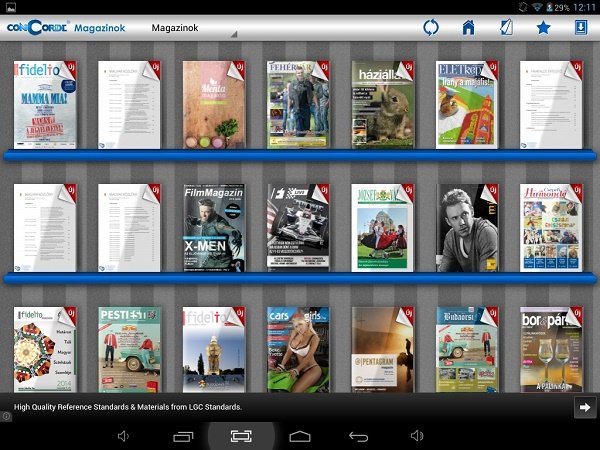
Task: Tap the Android volume down icon
Action: 123,436
